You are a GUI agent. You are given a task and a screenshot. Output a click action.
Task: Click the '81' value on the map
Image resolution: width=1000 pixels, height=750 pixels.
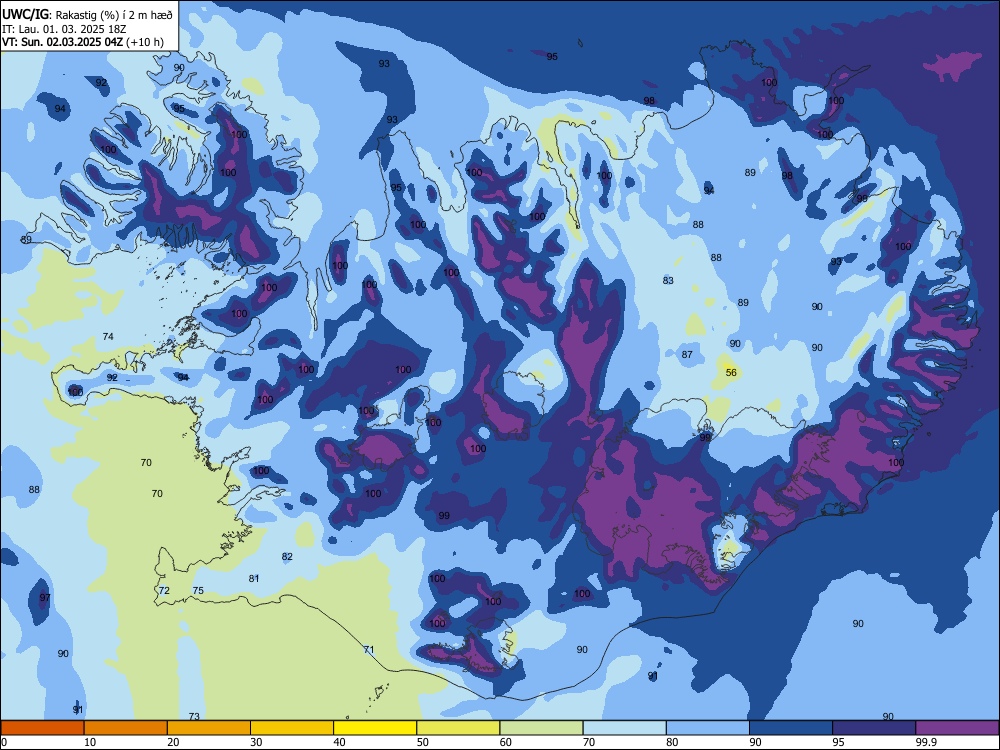click(x=254, y=578)
